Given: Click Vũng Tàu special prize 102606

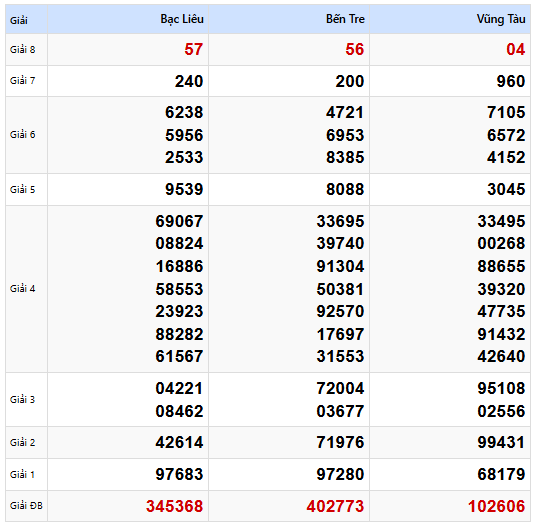Looking at the screenshot, I should point(496,506).
